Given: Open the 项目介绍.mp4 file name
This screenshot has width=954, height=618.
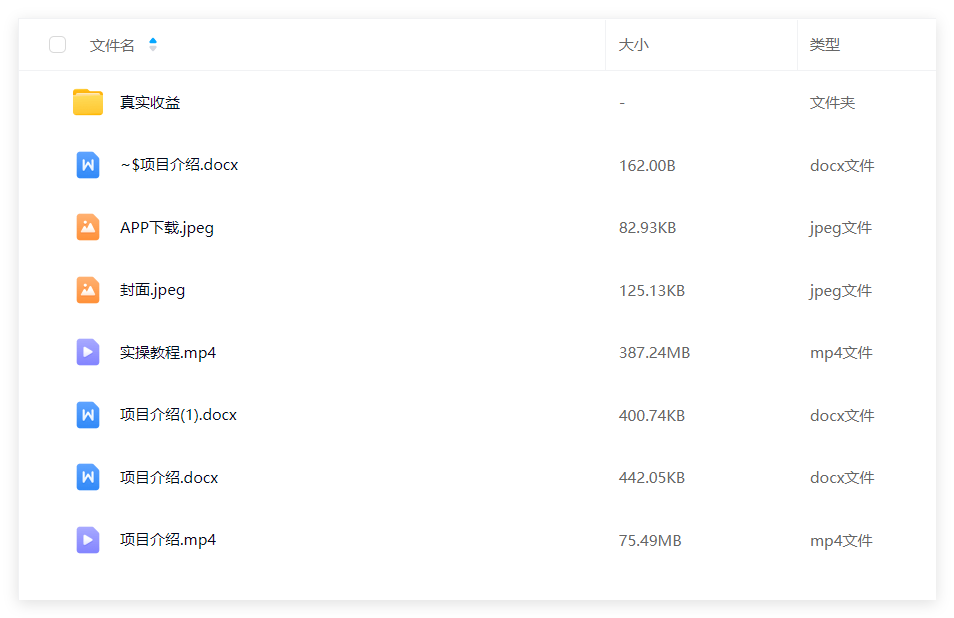Looking at the screenshot, I should [x=168, y=540].
